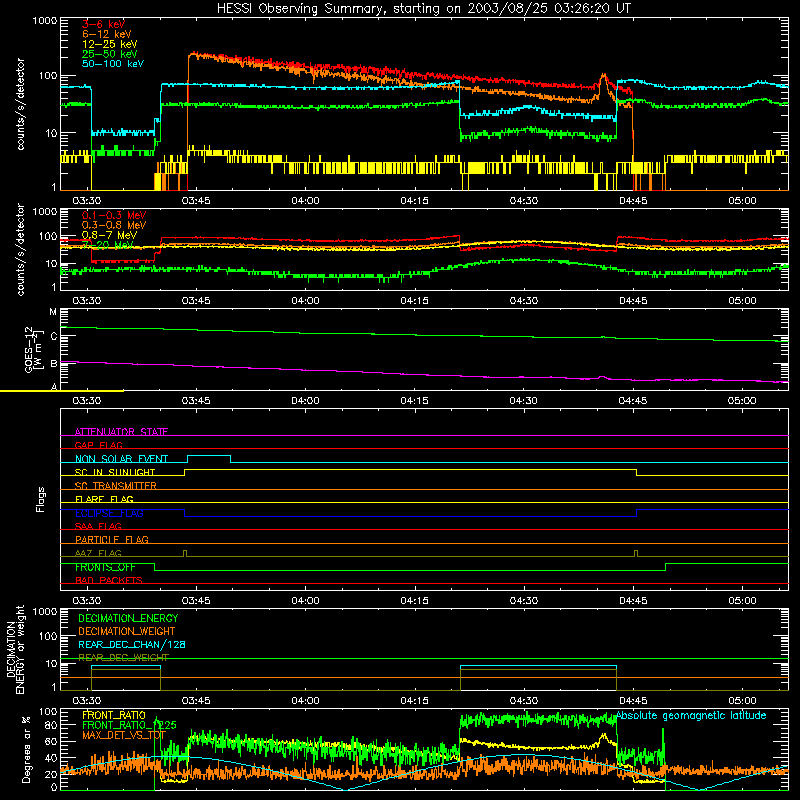Select the SC_IN_SUNLIGHT flag label
This screenshot has height=800, width=800.
click(x=115, y=472)
